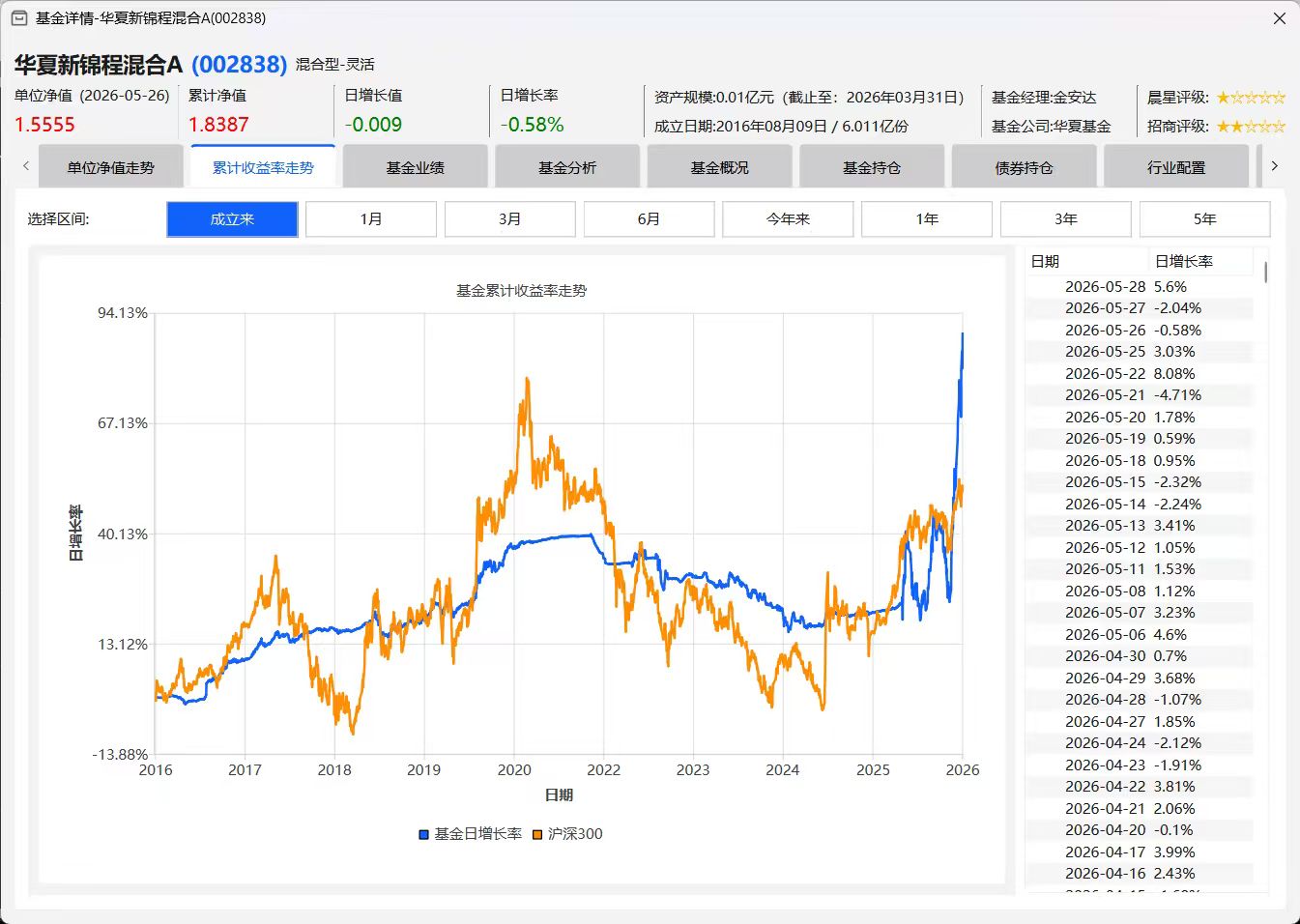Click the daily growth table scrollbar thumb
This screenshot has height=924, width=1300.
pyautogui.click(x=1265, y=272)
